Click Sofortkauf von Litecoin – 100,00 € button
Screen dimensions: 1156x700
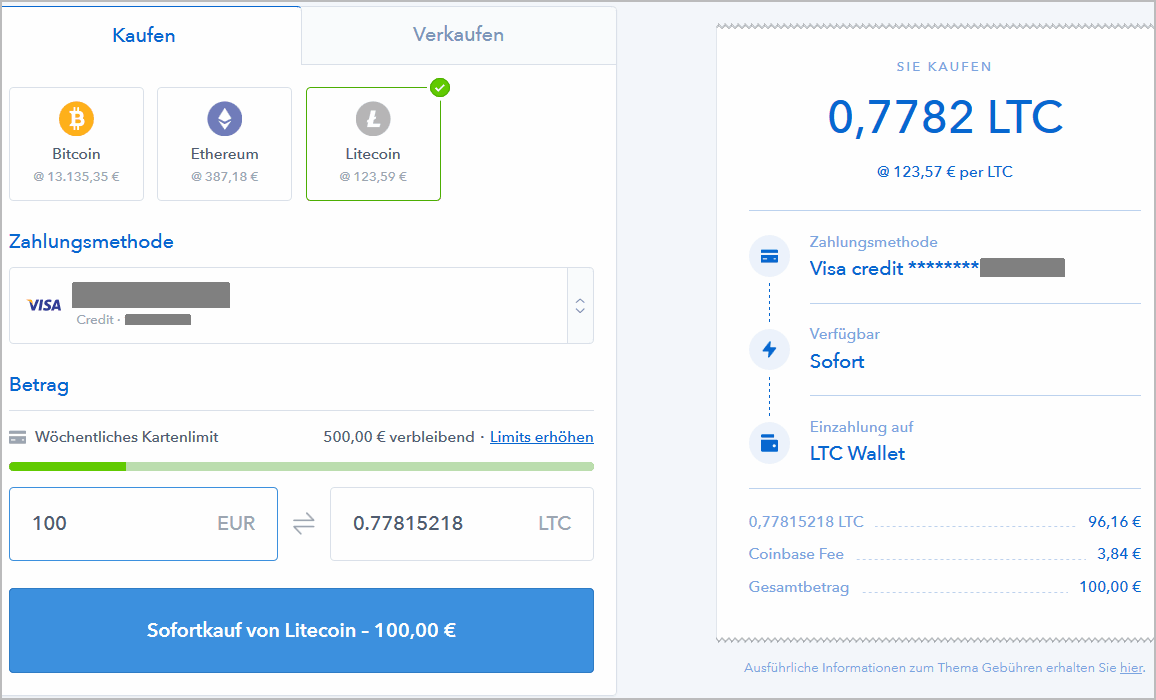point(302,631)
